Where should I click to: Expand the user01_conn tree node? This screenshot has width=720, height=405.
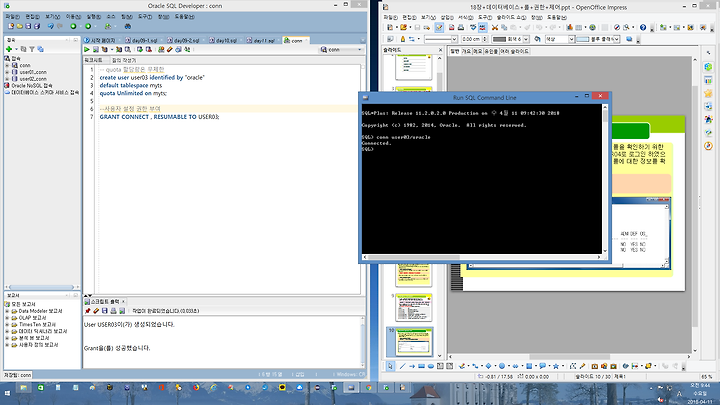tap(7, 72)
